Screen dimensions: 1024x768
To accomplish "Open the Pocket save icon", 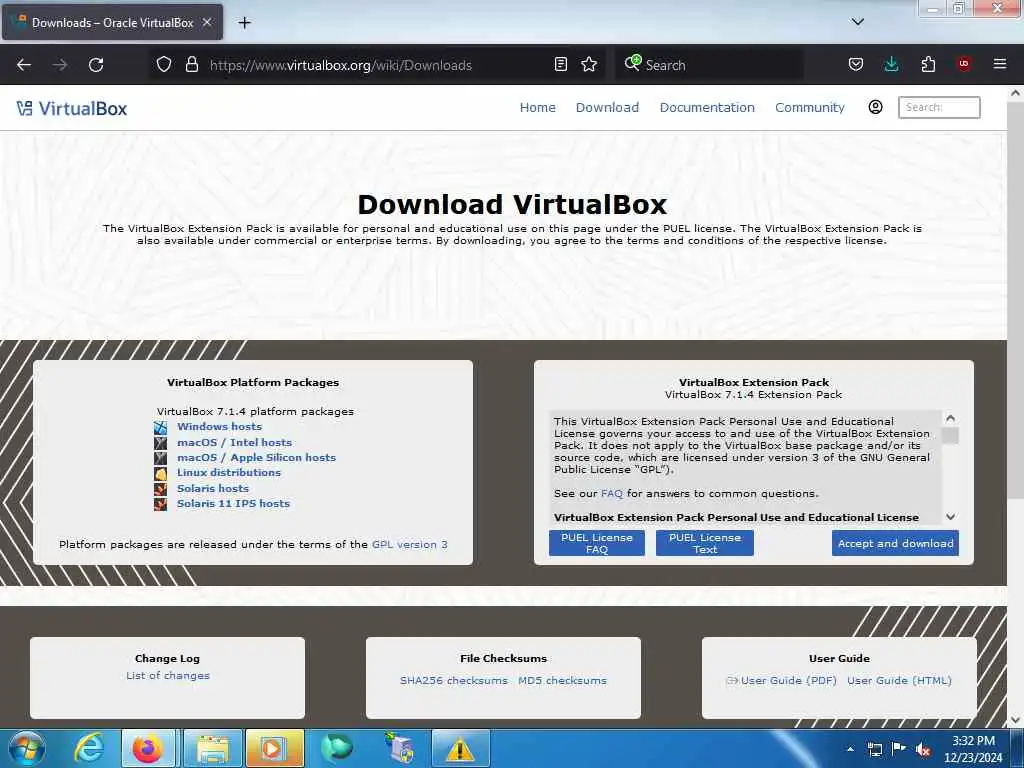I will [856, 64].
